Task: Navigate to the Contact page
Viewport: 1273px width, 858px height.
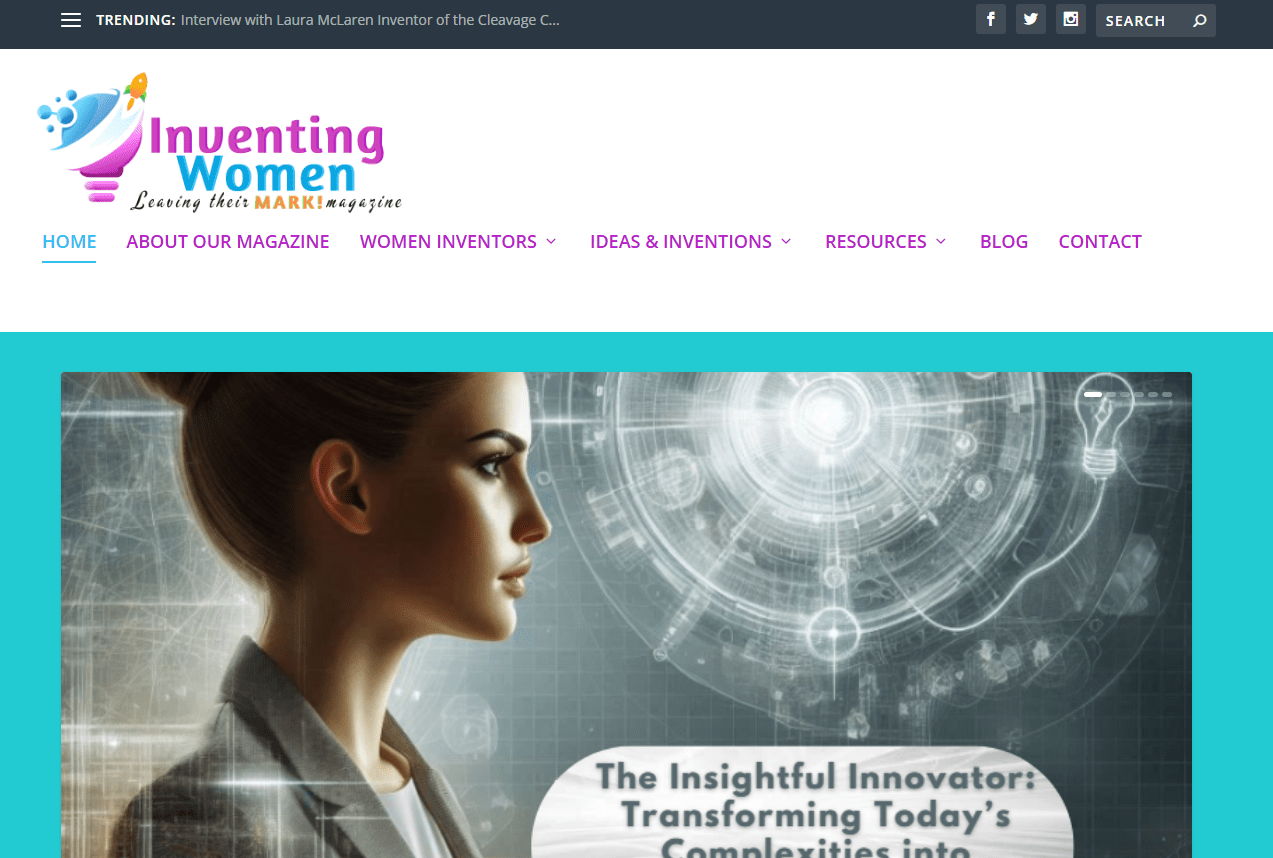Action: coord(1100,242)
